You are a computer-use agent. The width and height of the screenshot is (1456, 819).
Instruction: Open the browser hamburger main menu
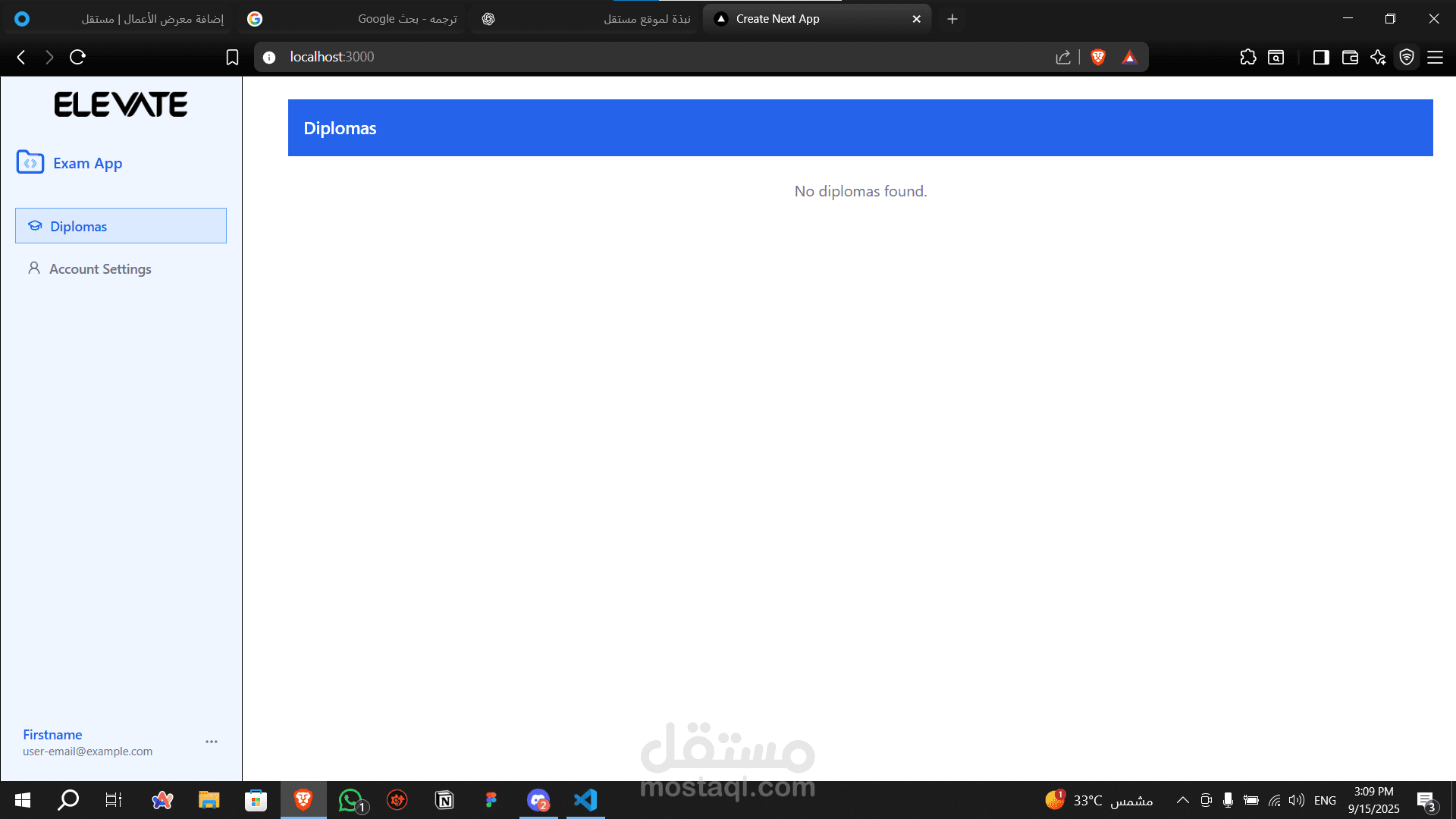[1435, 57]
